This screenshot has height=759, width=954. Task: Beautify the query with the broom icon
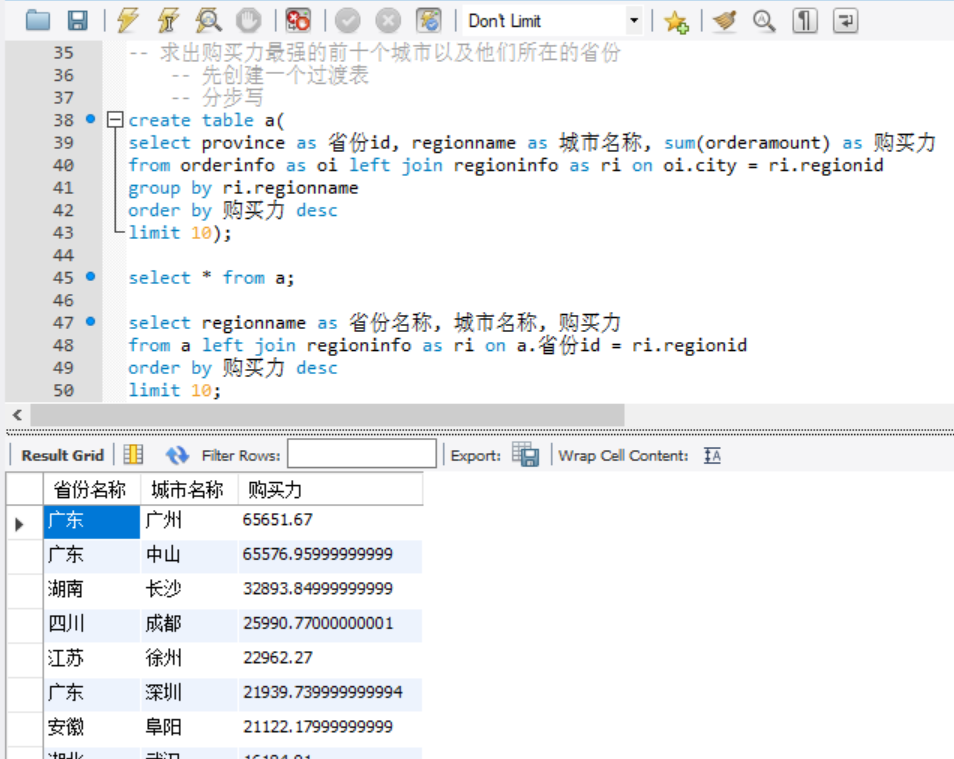(x=725, y=21)
